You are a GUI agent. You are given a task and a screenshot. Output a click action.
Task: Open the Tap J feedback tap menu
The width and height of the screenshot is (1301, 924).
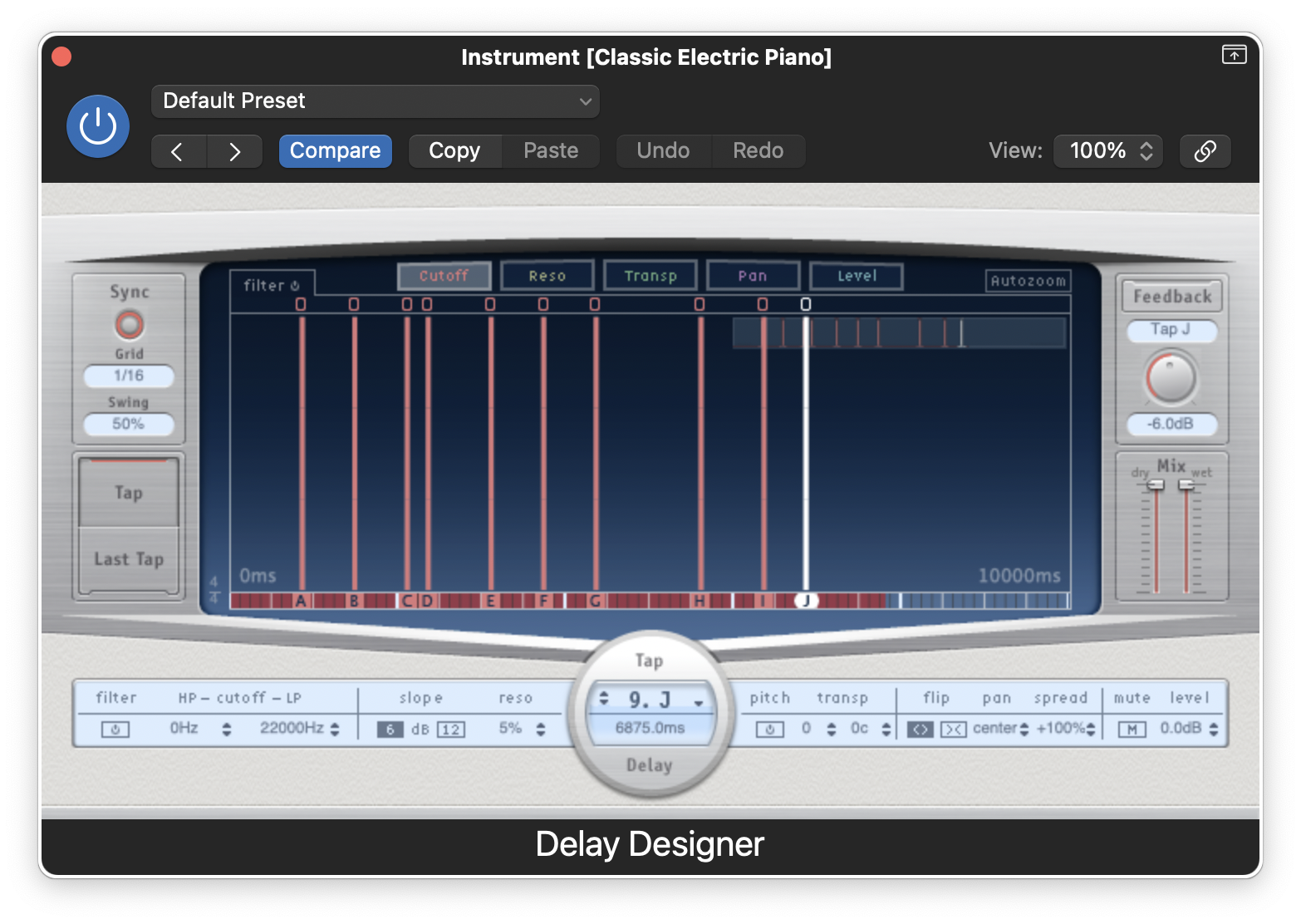point(1171,330)
